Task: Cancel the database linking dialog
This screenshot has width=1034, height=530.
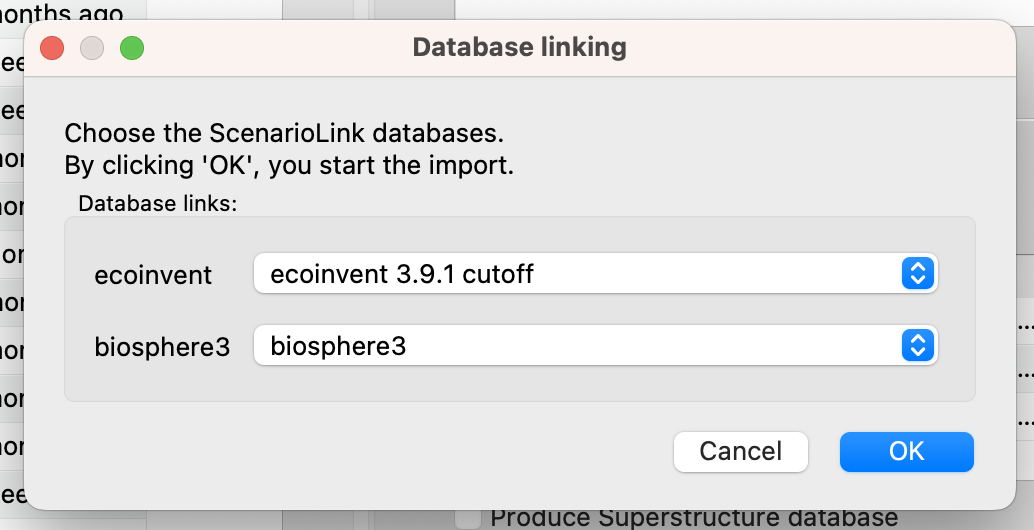Action: click(741, 452)
